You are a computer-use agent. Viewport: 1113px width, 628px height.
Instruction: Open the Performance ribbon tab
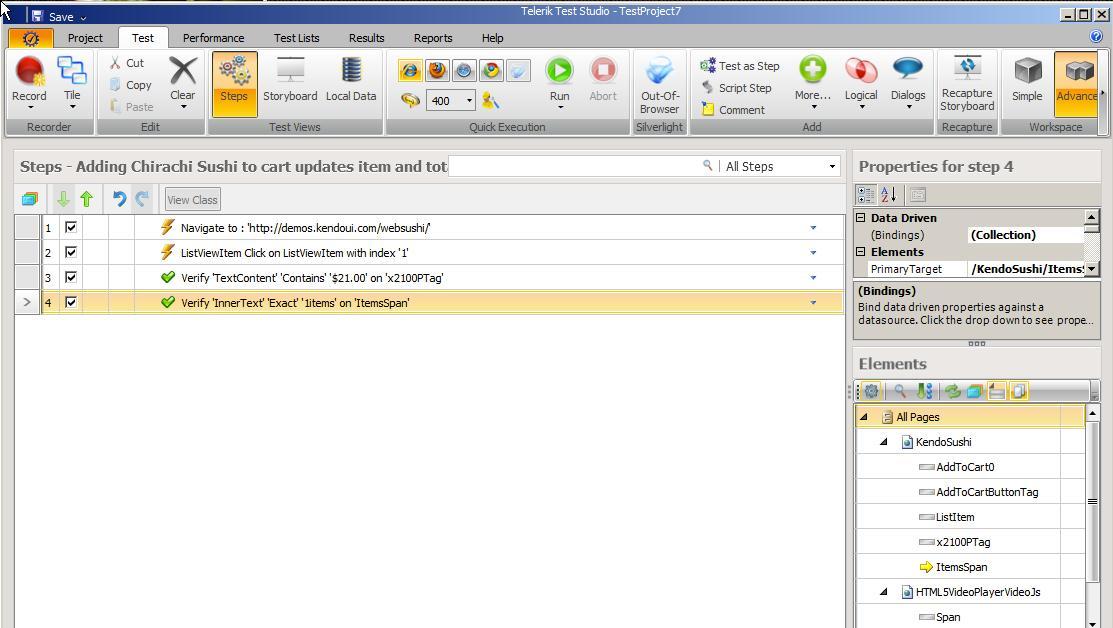click(213, 38)
